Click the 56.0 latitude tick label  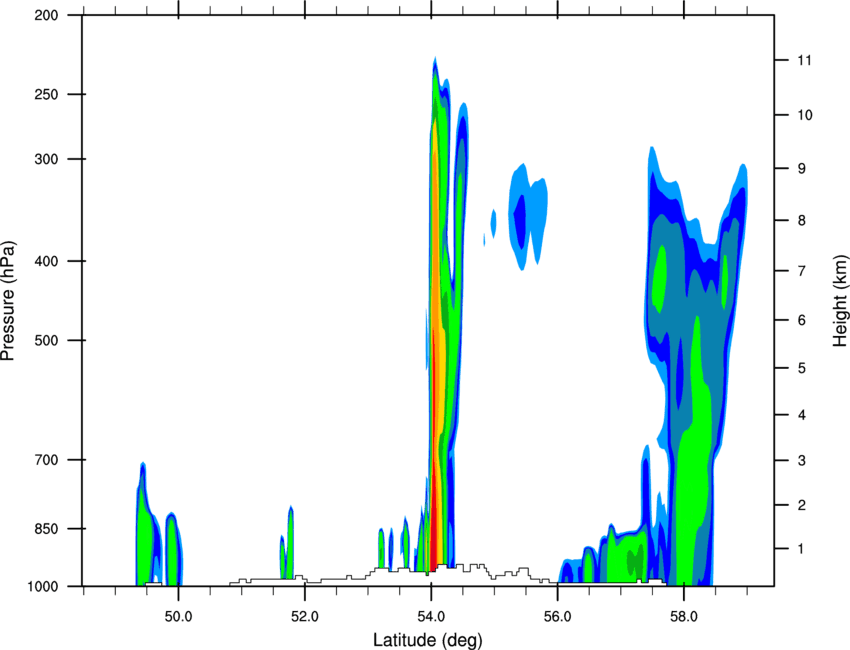coord(558,617)
